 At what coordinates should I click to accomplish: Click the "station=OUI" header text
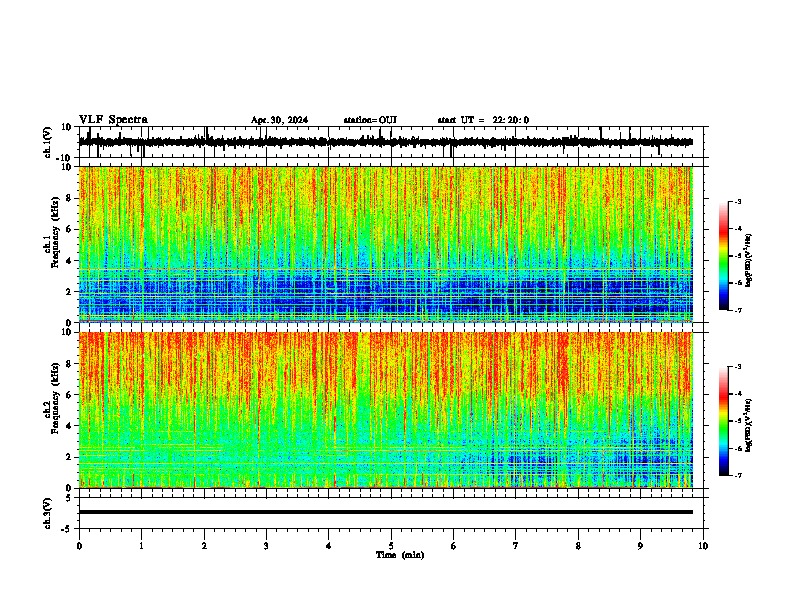(x=370, y=120)
